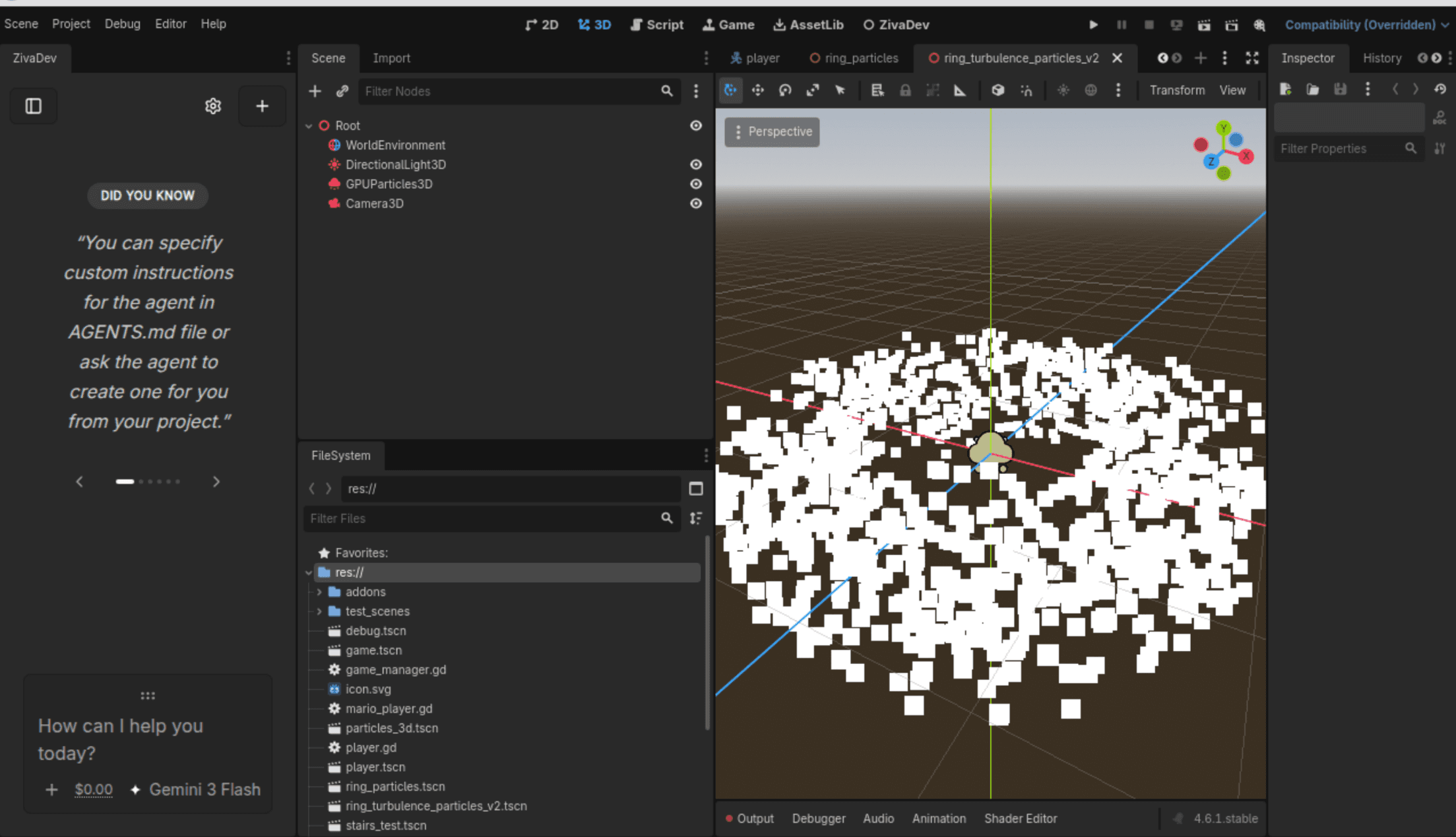The width and height of the screenshot is (1456, 837).
Task: Open the AssetLib workspace
Action: pyautogui.click(x=808, y=24)
